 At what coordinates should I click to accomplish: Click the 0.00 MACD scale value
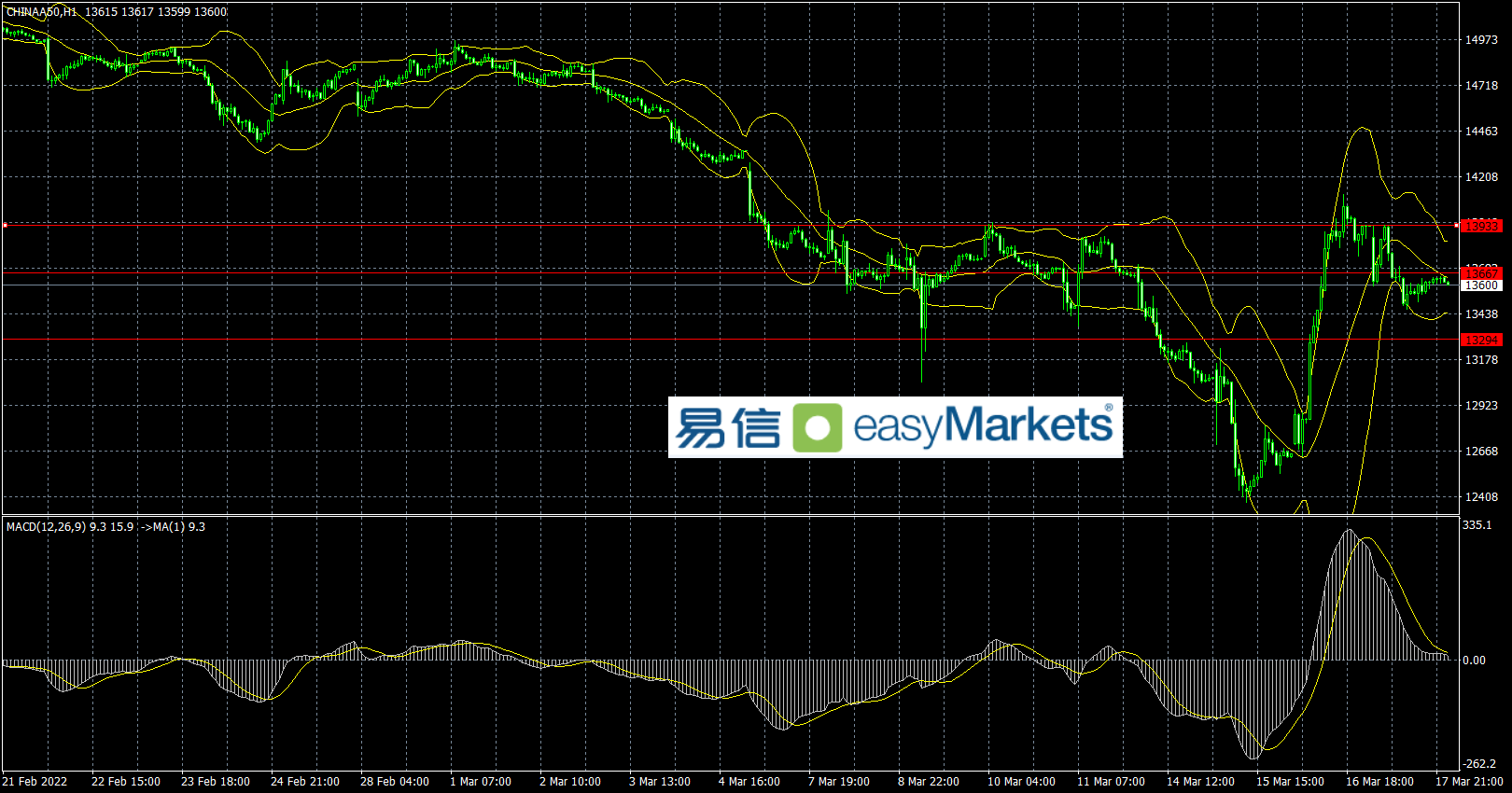pos(1475,661)
